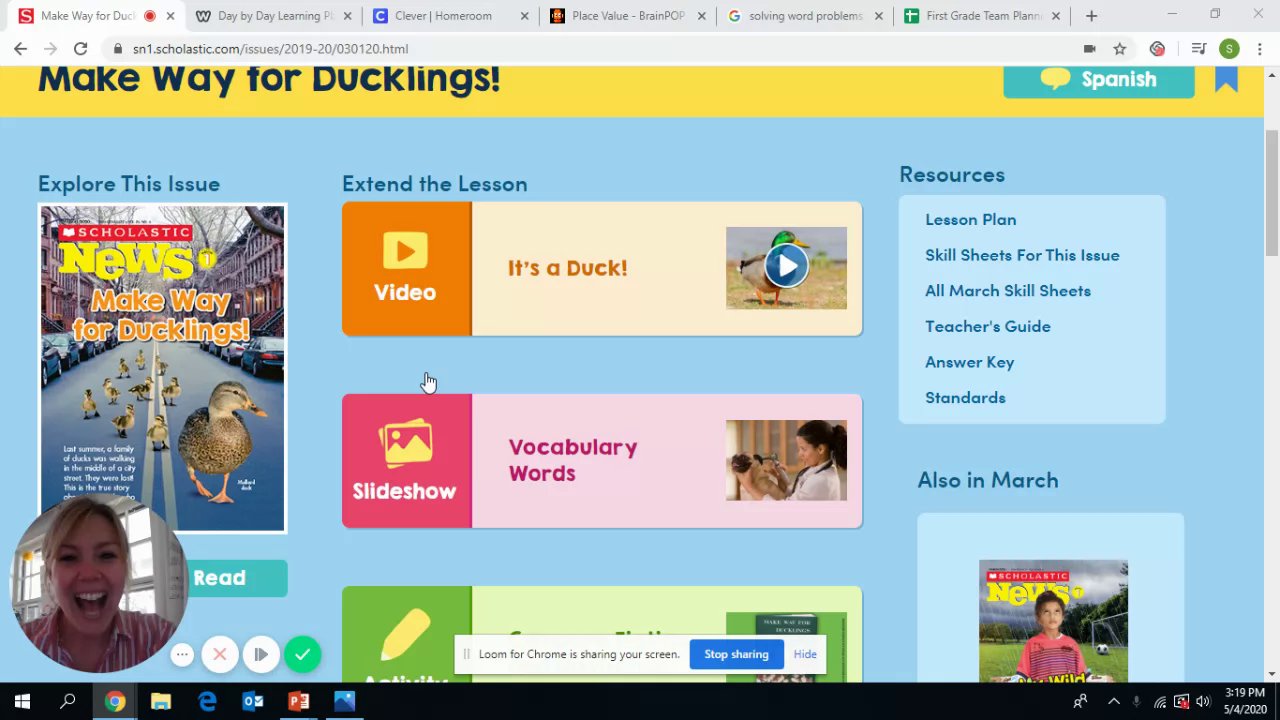Image resolution: width=1280 pixels, height=720 pixels.
Task: Switch to the solving word problems tab
Action: click(806, 16)
